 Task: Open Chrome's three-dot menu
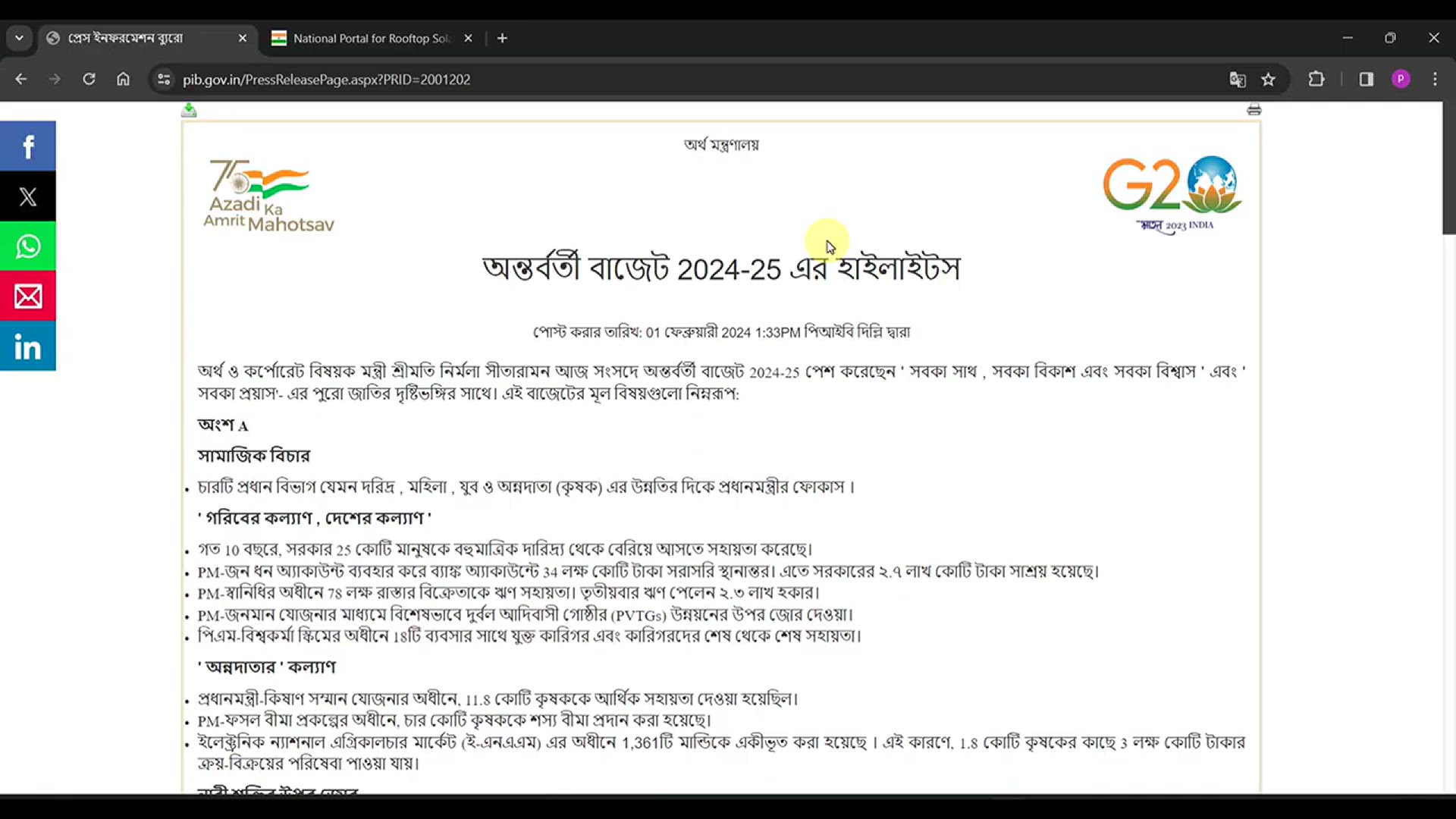point(1435,80)
